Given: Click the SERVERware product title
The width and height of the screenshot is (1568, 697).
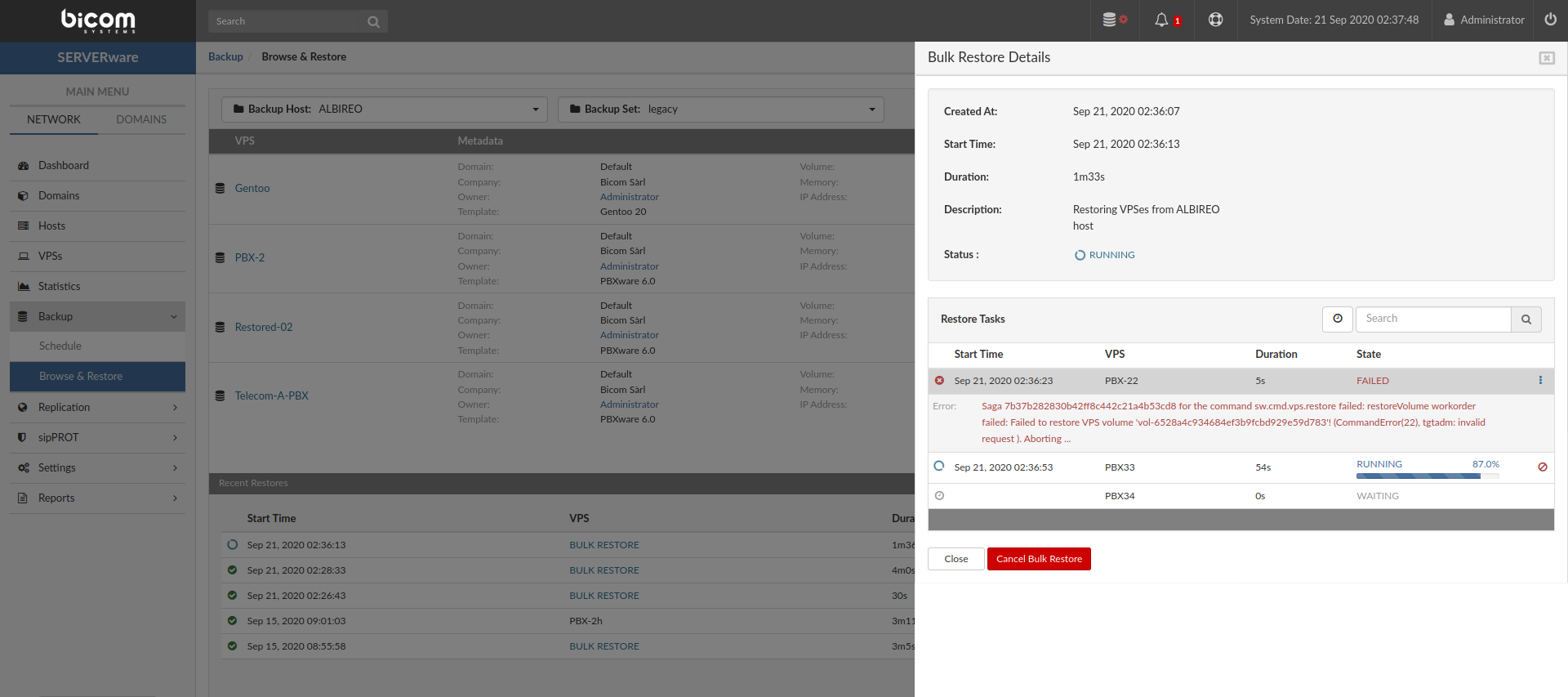Looking at the screenshot, I should coord(98,58).
